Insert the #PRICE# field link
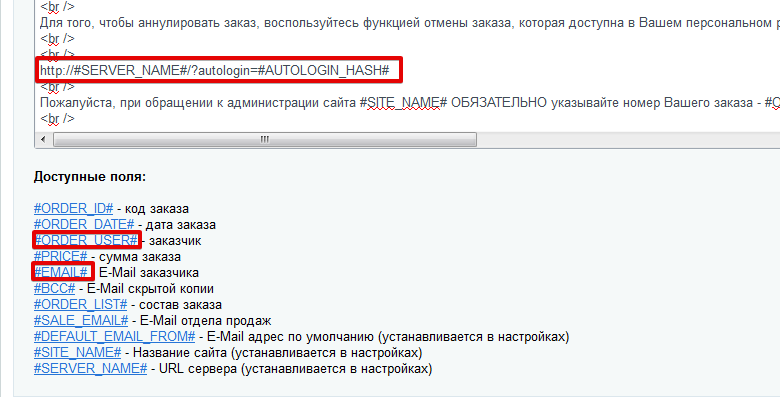The width and height of the screenshot is (780, 397). (61, 257)
